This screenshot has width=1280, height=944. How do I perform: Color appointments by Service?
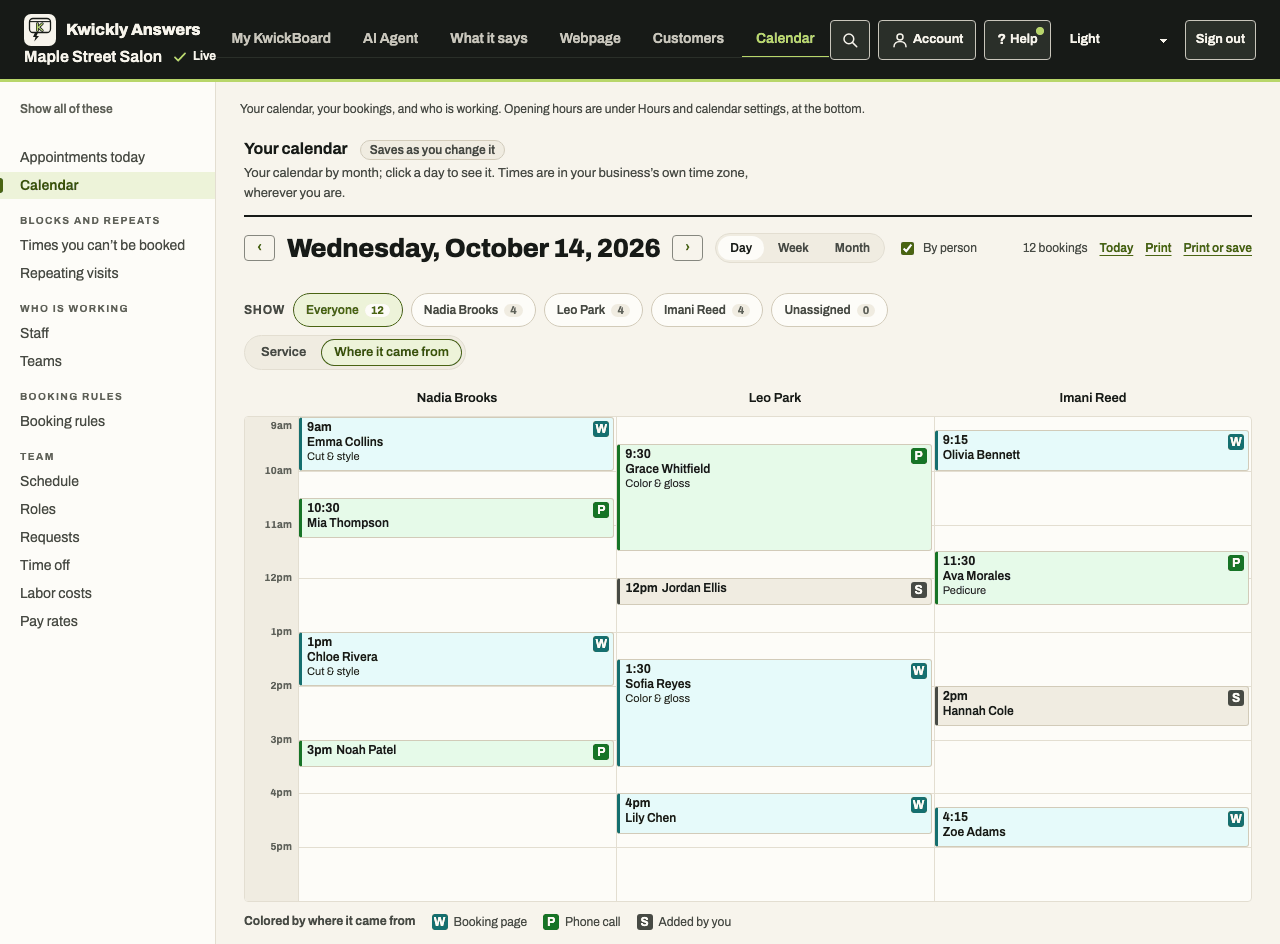(284, 352)
